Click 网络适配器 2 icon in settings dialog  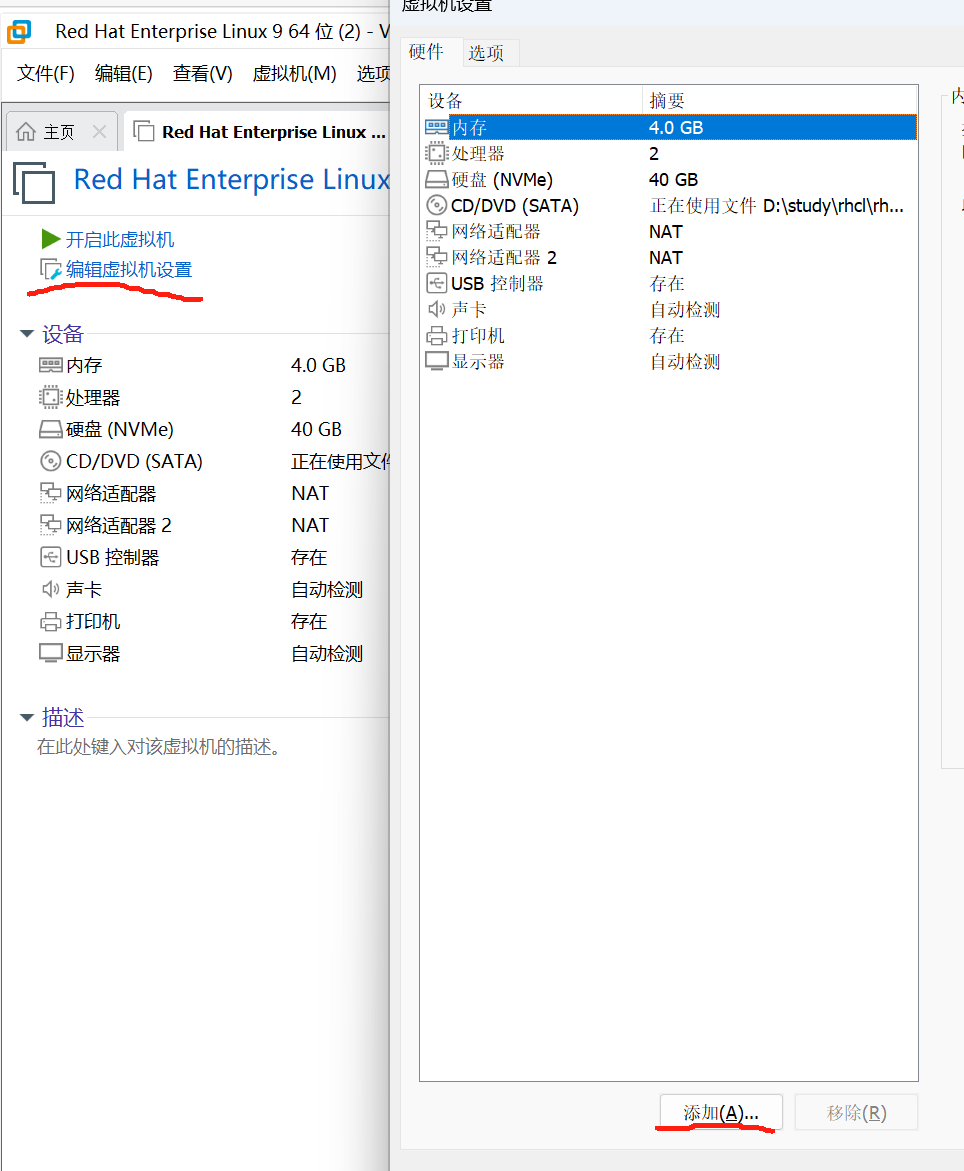point(436,257)
